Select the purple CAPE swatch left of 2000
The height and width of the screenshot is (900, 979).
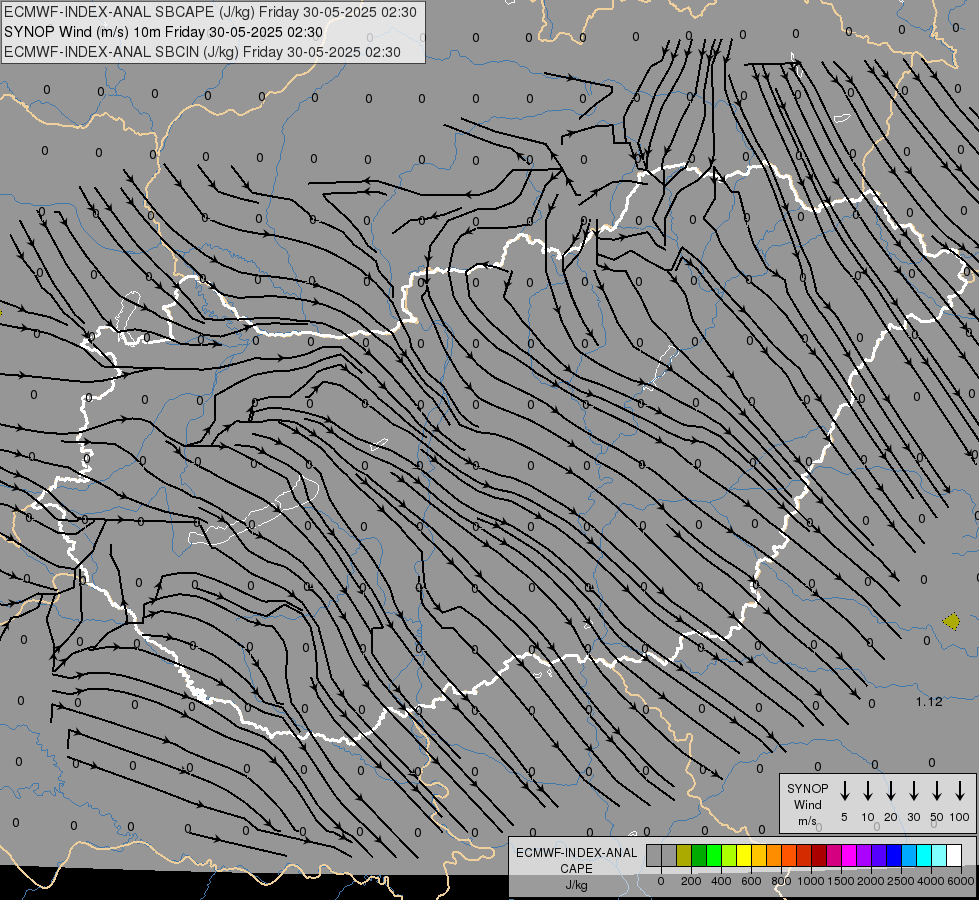tap(864, 856)
